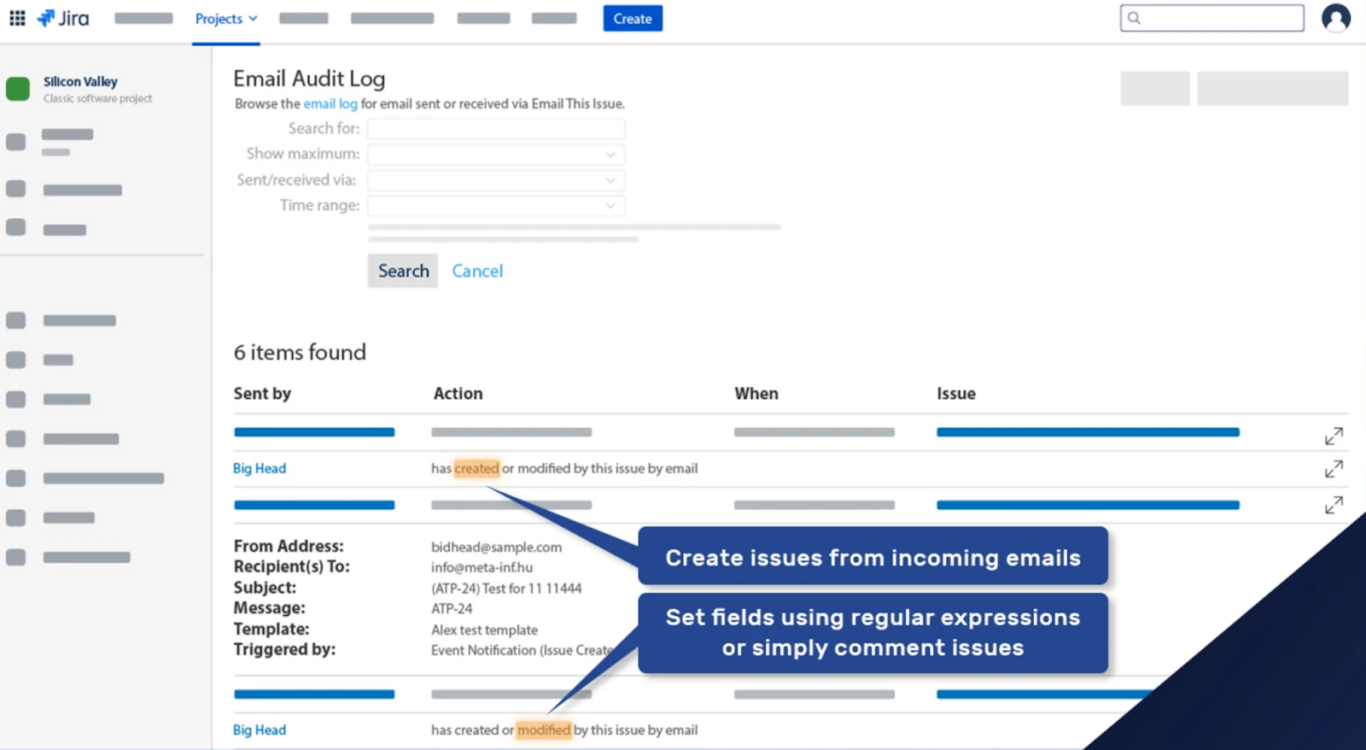Screen dimensions: 1366x750
Task: Click the blue Create button
Action: point(632,18)
